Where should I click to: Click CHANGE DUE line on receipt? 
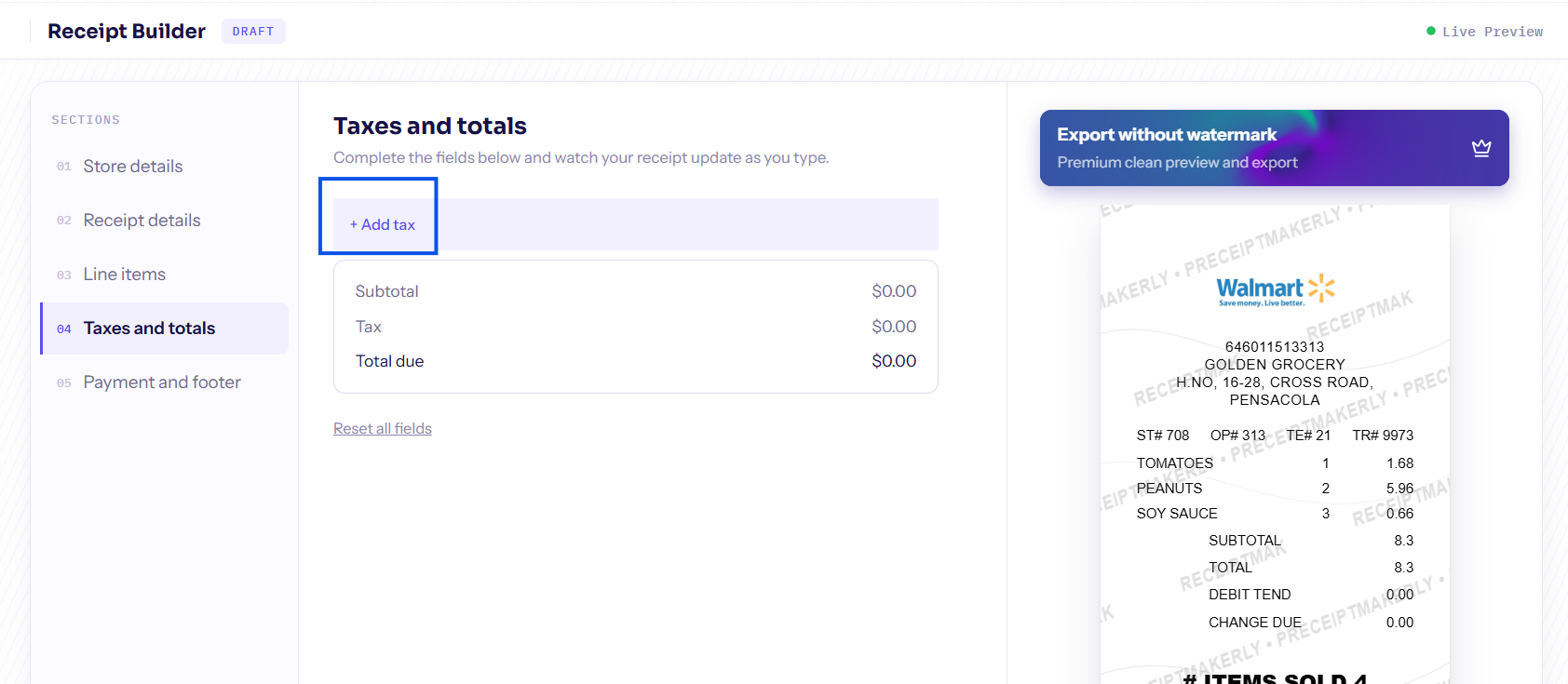click(1311, 623)
